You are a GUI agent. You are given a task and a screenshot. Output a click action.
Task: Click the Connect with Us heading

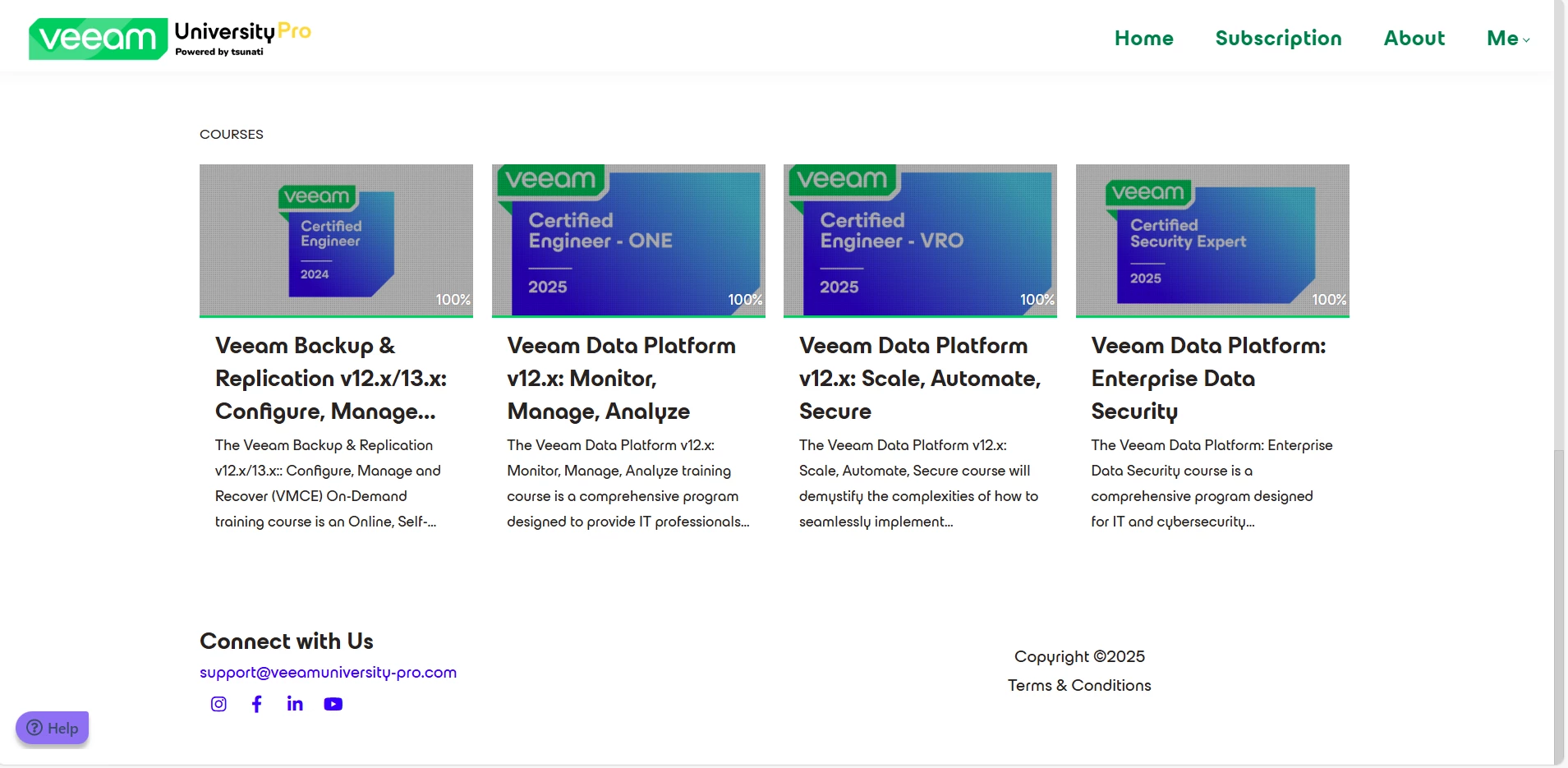tap(287, 641)
